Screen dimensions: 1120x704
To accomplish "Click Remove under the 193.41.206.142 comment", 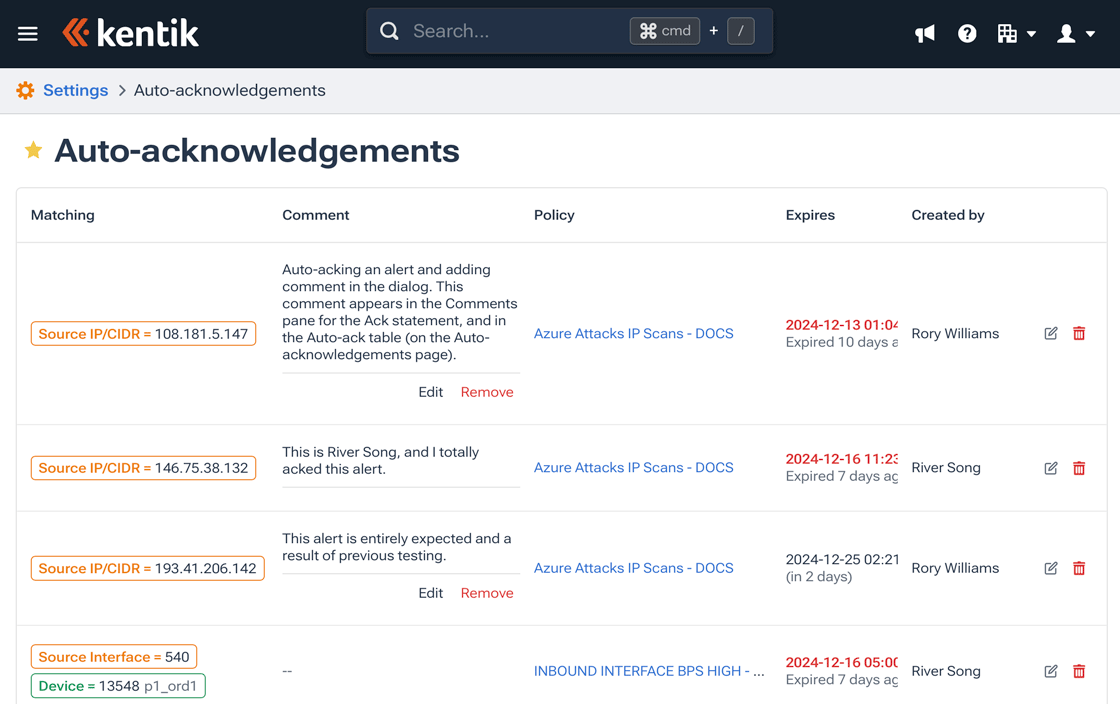I will point(487,593).
